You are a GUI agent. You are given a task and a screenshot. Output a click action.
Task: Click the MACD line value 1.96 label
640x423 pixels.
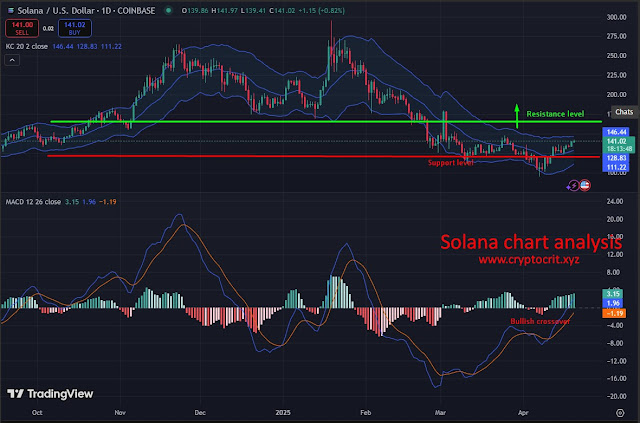[613, 303]
